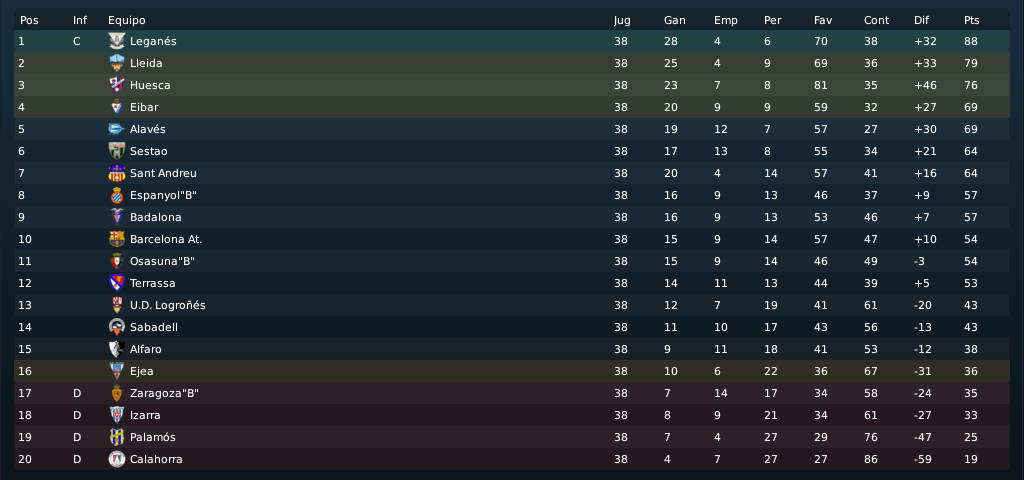Screen dimensions: 1024x480
Task: Click the Equipo column header
Action: pos(127,20)
